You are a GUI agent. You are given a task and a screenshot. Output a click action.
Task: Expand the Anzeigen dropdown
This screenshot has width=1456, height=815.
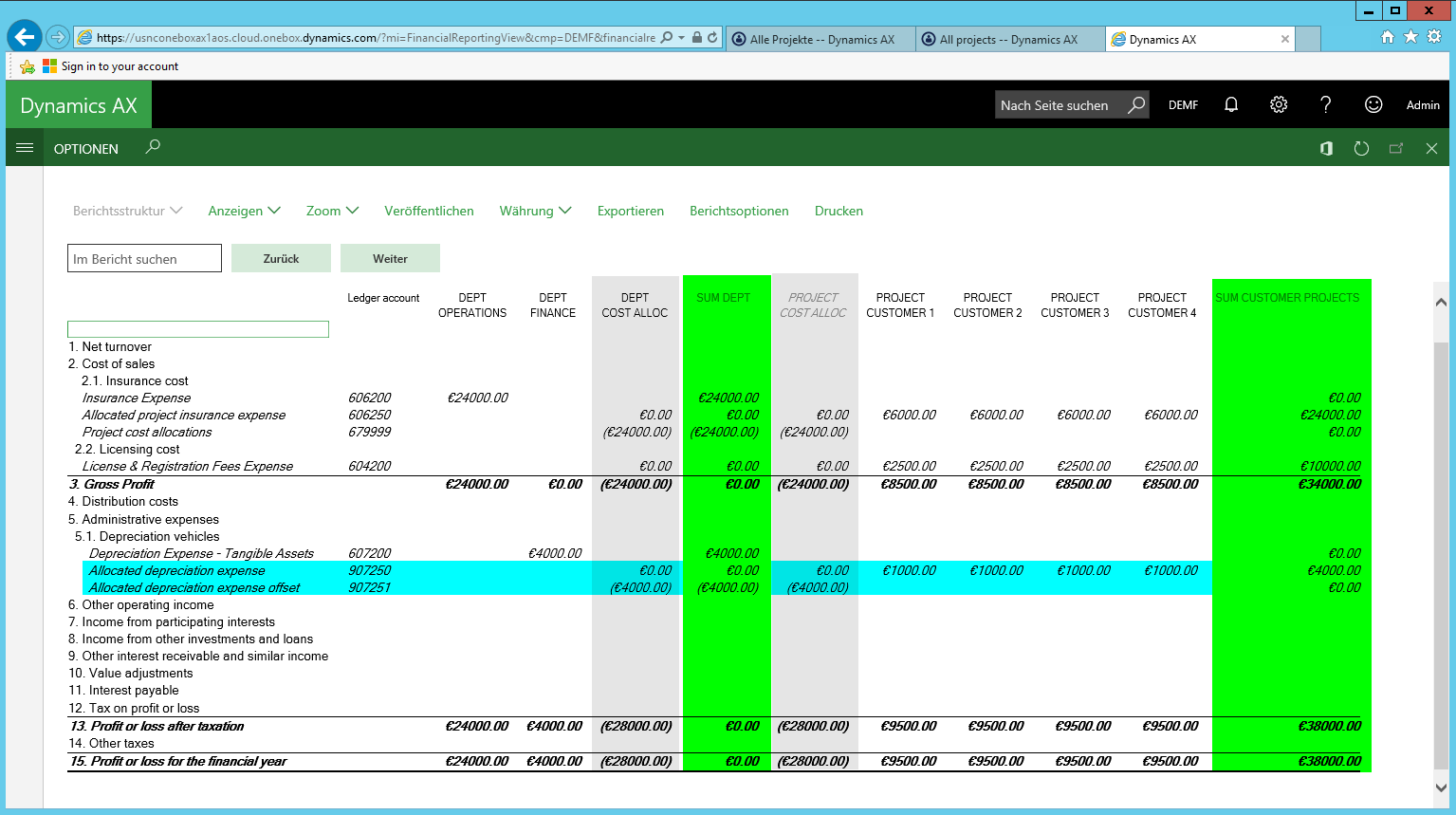pos(244,211)
